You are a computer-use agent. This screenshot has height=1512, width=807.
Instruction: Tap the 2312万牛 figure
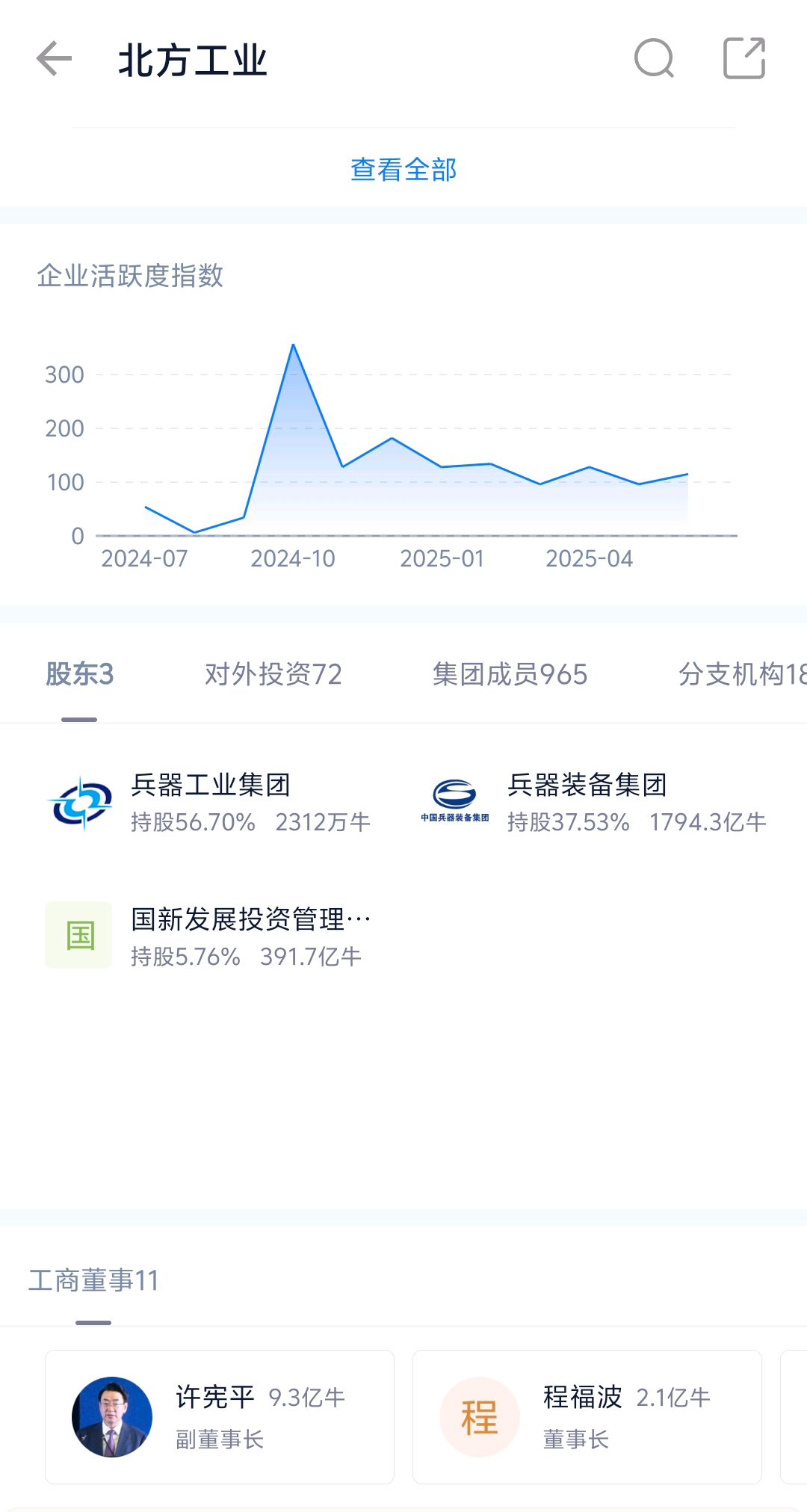click(323, 822)
